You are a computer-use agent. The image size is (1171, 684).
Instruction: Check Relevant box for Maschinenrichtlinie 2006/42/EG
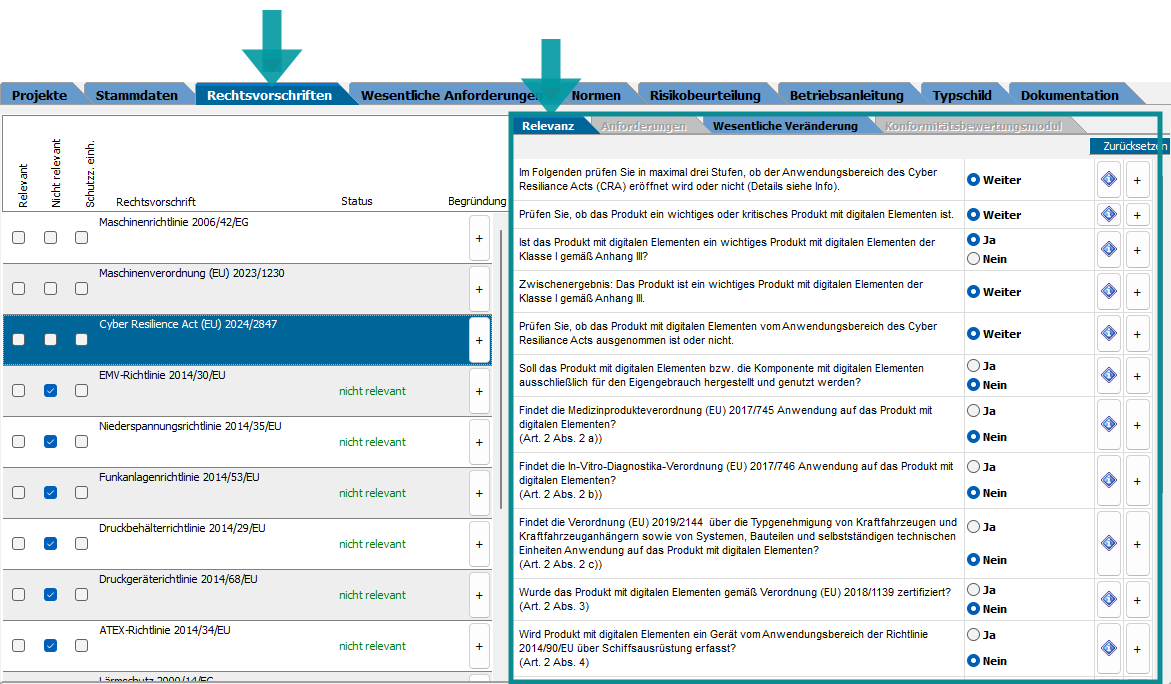click(x=19, y=237)
